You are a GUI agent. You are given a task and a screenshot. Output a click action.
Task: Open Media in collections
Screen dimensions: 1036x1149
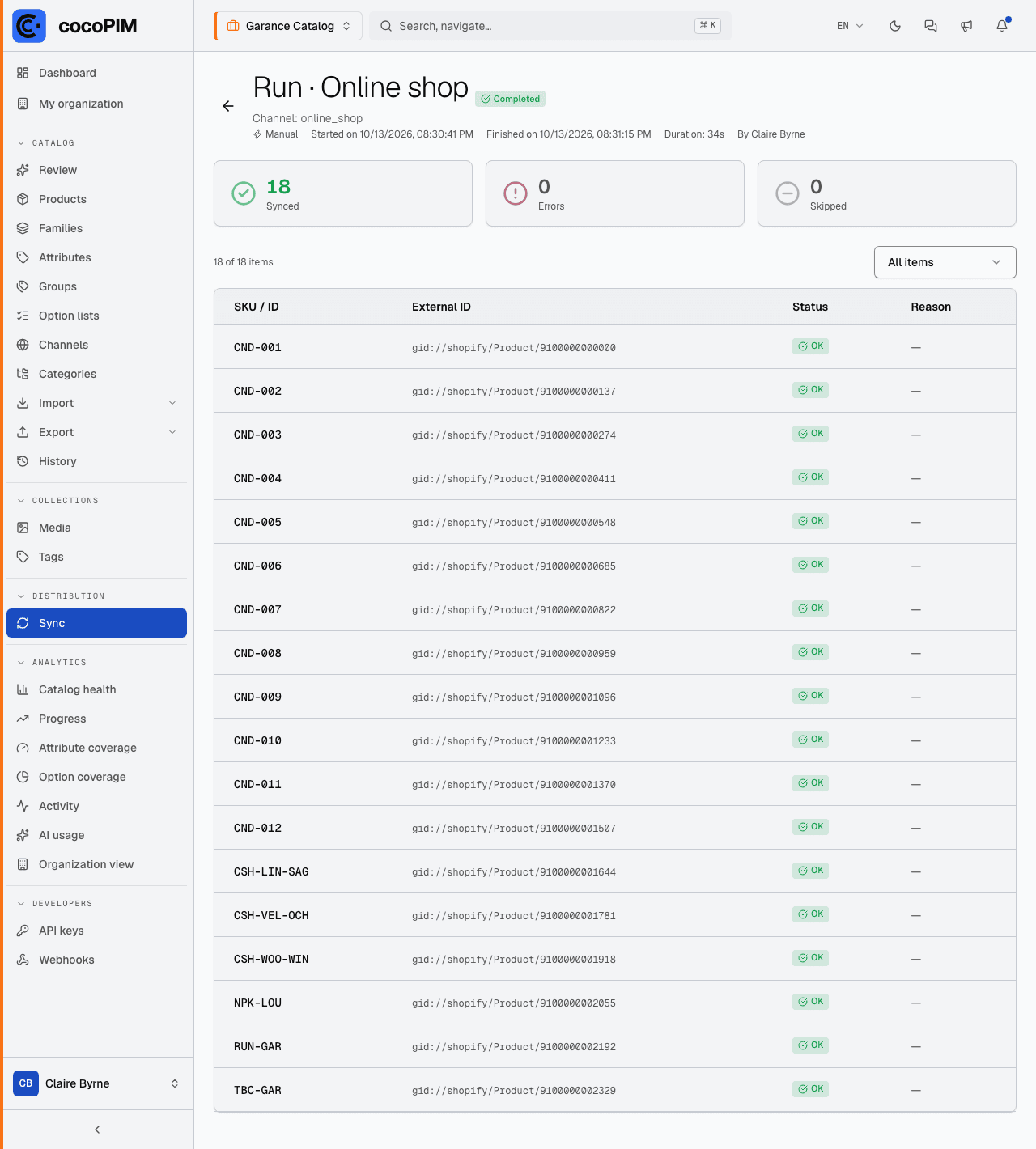pyautogui.click(x=97, y=528)
